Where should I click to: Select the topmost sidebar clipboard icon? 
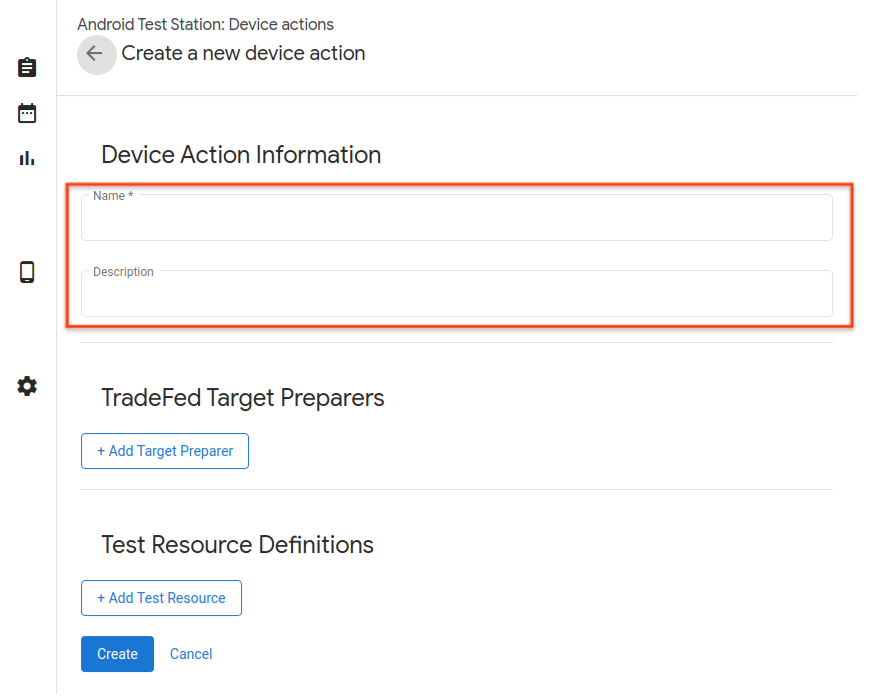(x=26, y=67)
